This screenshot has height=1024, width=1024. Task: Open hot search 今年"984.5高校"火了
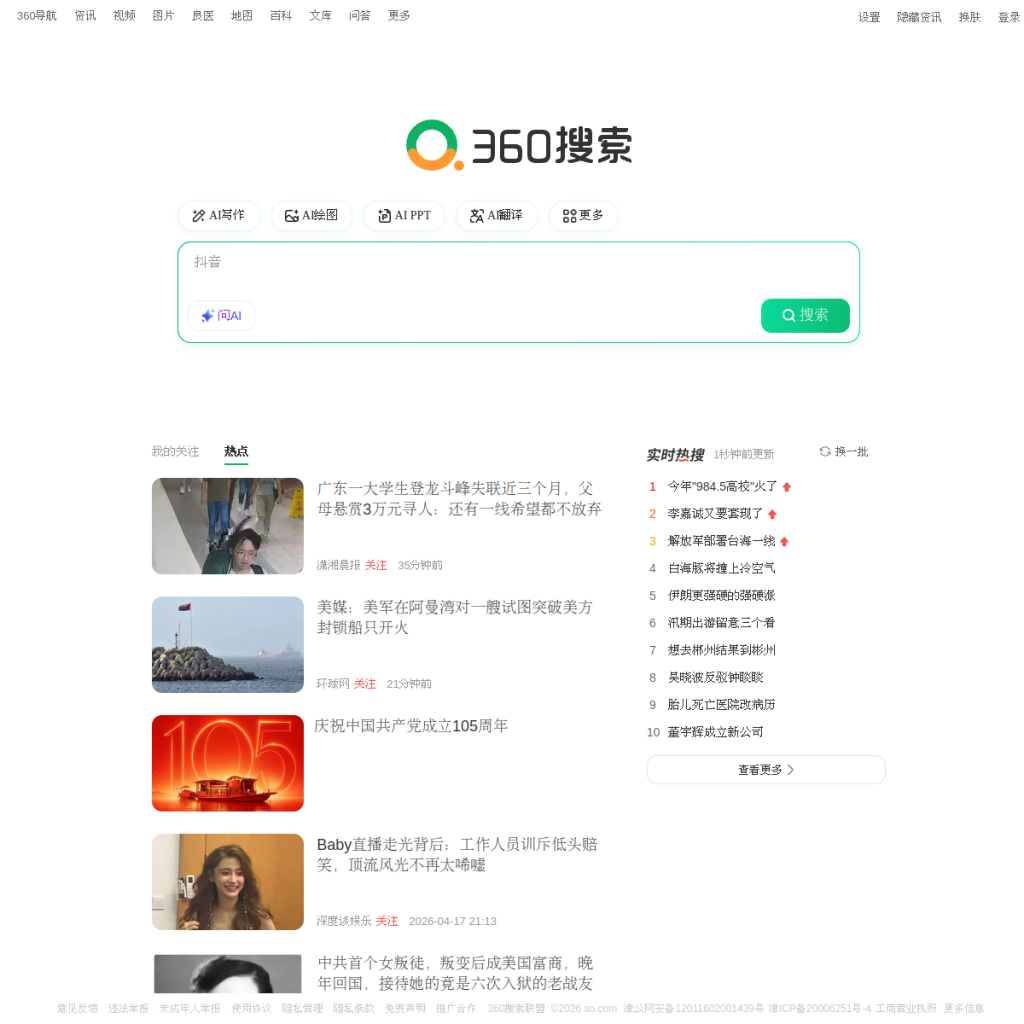(x=722, y=487)
